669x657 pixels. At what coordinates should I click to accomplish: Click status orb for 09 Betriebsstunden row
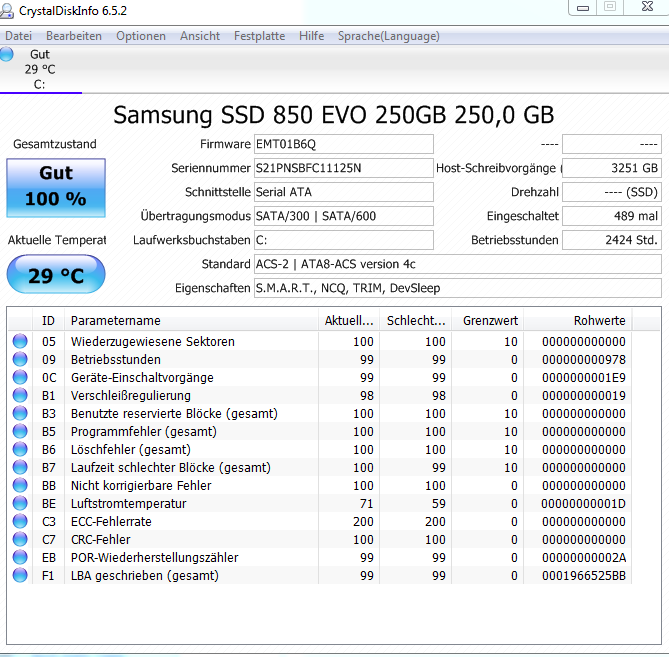(x=20, y=359)
